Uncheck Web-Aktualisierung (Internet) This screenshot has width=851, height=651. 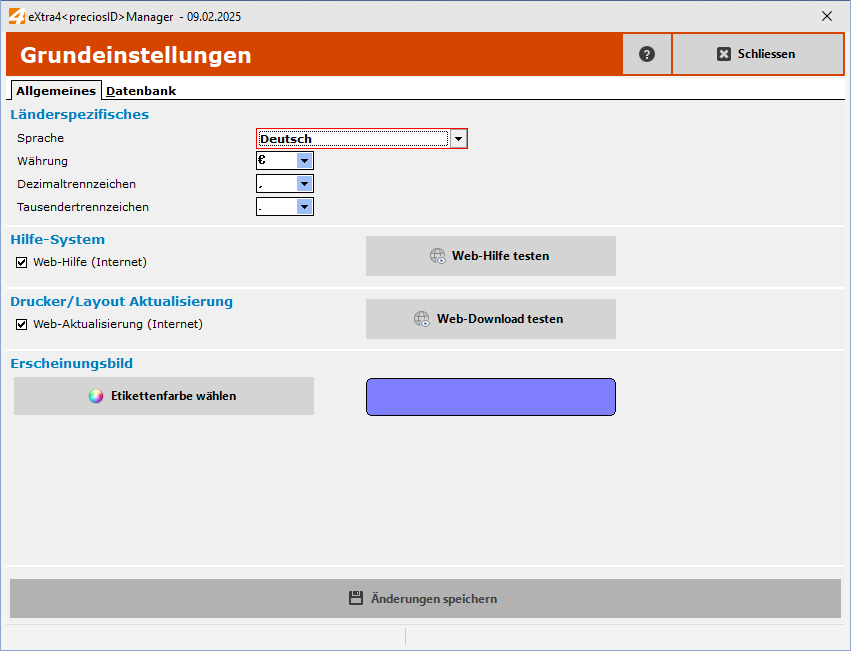21,323
